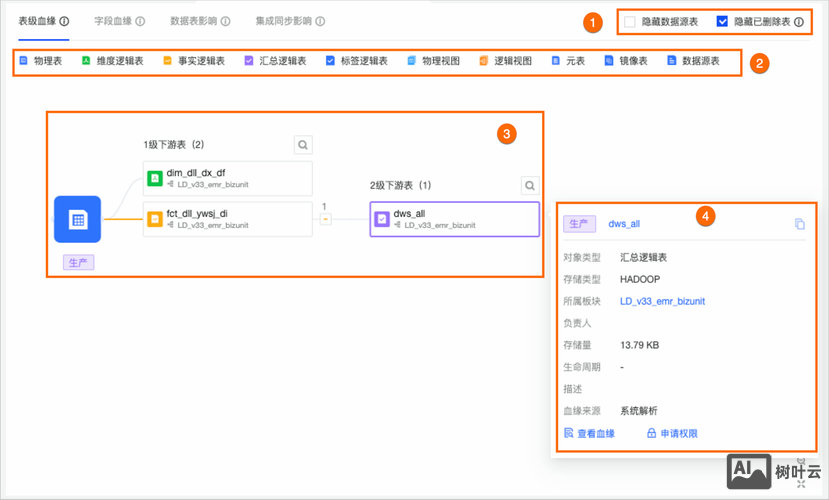Click the HADOOP storage type value
This screenshot has height=500, width=829.
pos(640,279)
